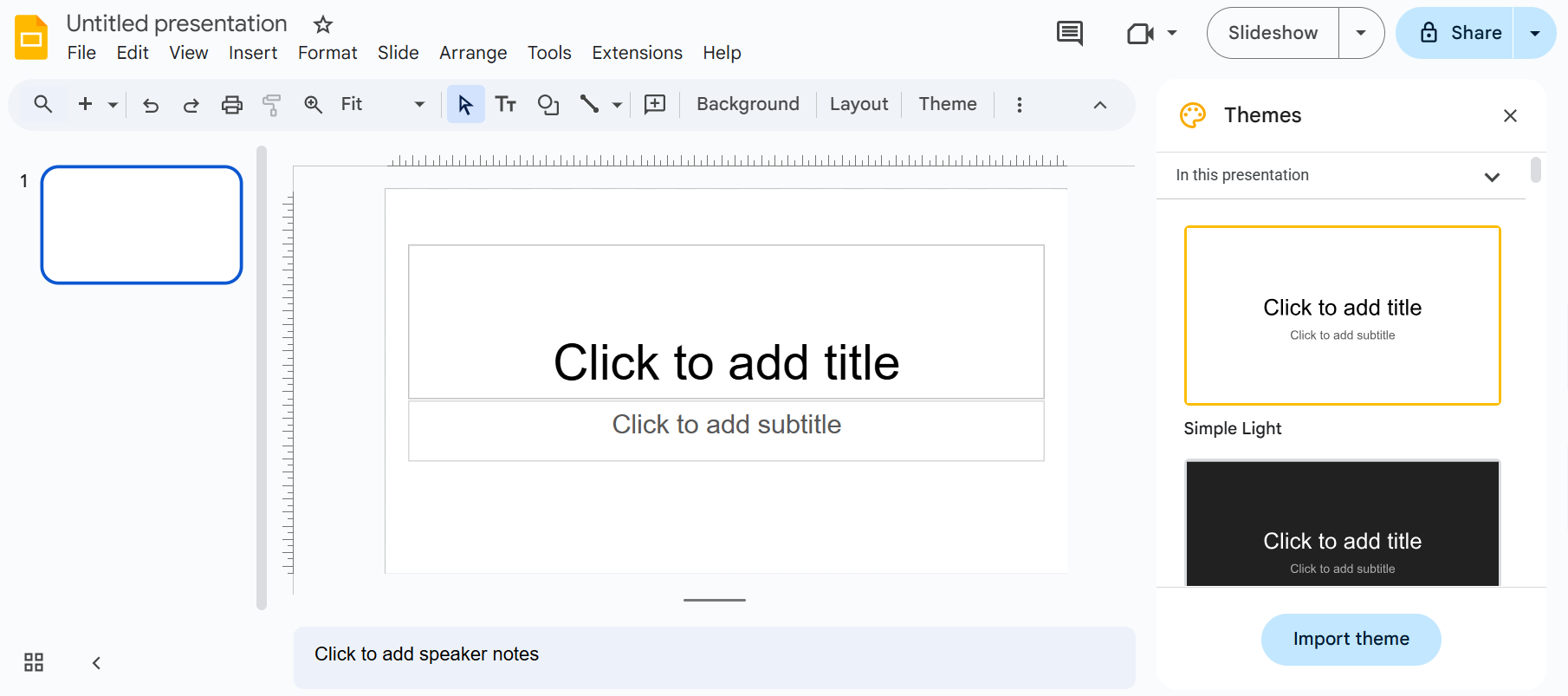Open the Tools menu
Viewport: 1568px width, 696px height.
(x=549, y=53)
